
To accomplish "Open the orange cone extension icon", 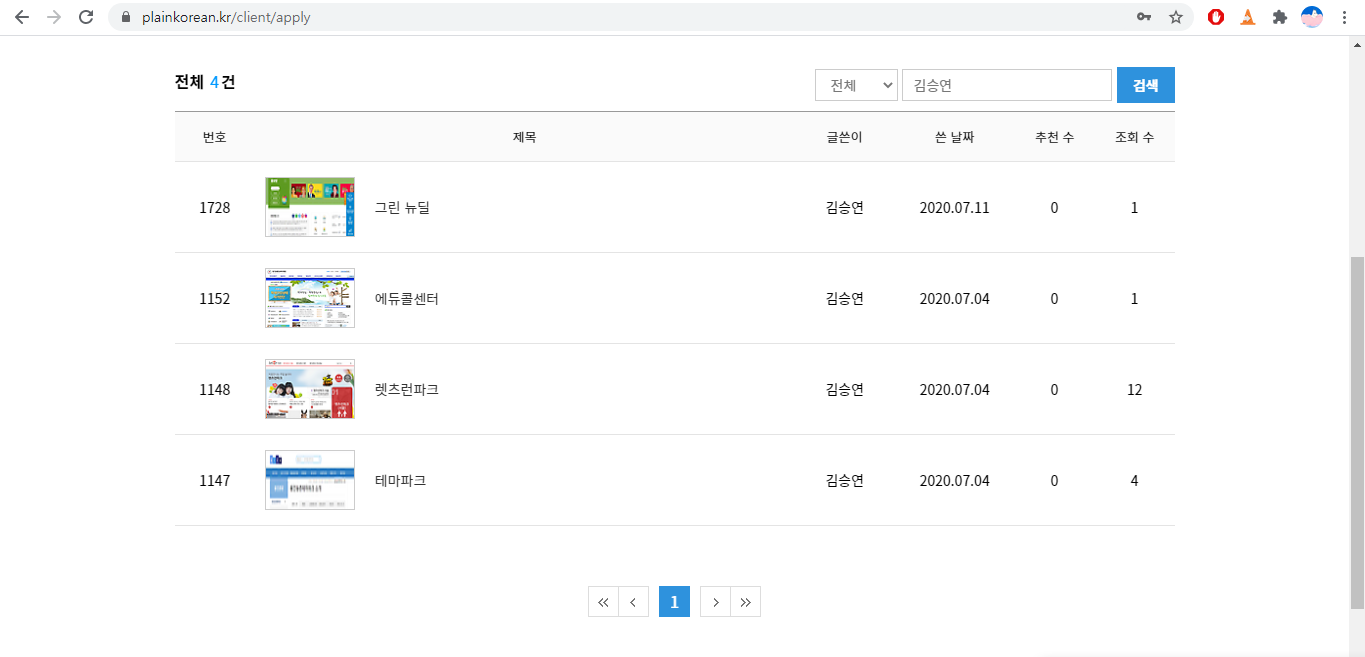I will [x=1248, y=17].
